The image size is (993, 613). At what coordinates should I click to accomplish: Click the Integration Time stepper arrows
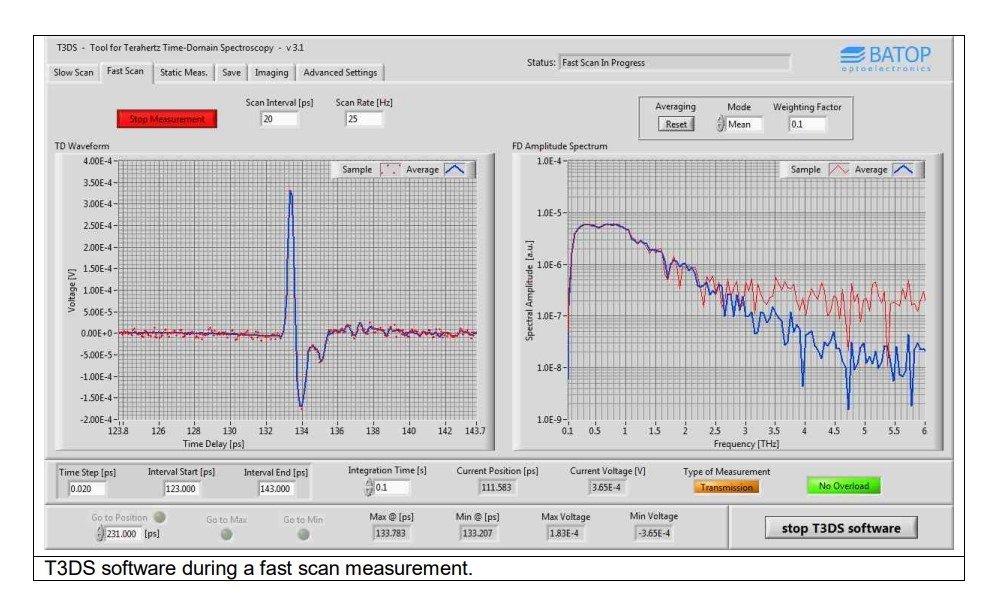coord(369,487)
